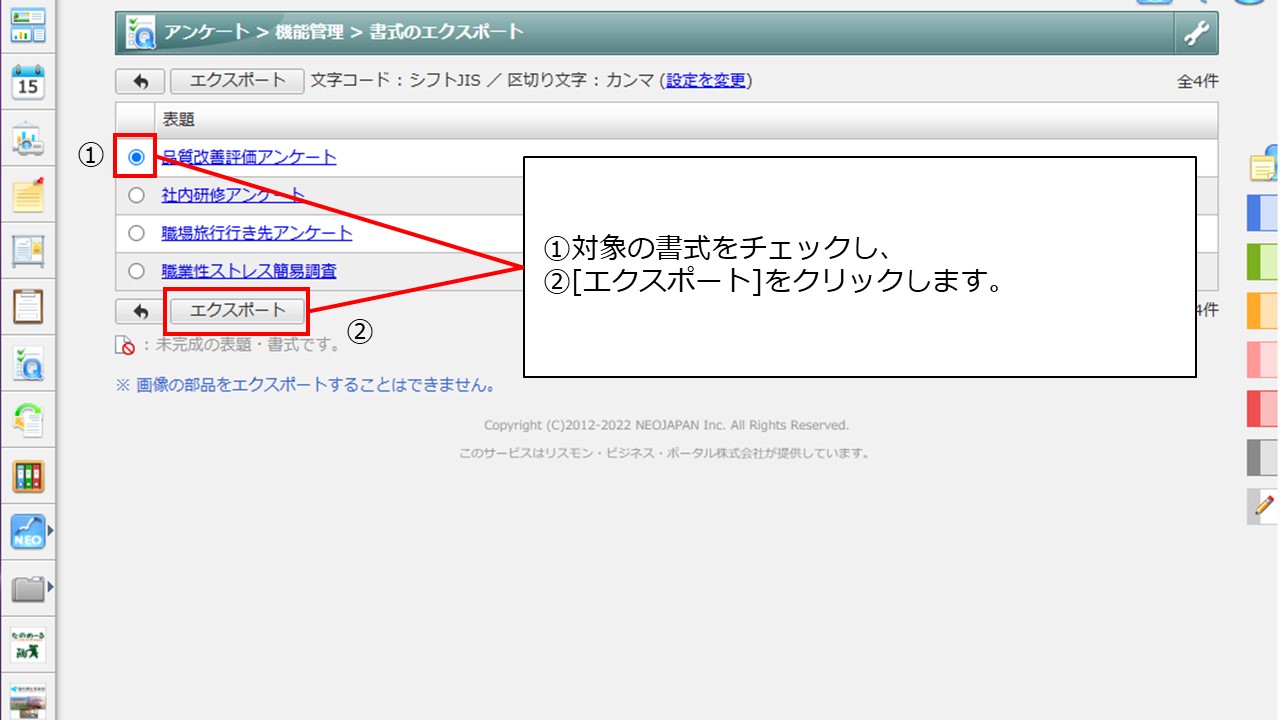Open the calendar icon showing 15
Viewport: 1280px width, 720px height.
point(28,84)
